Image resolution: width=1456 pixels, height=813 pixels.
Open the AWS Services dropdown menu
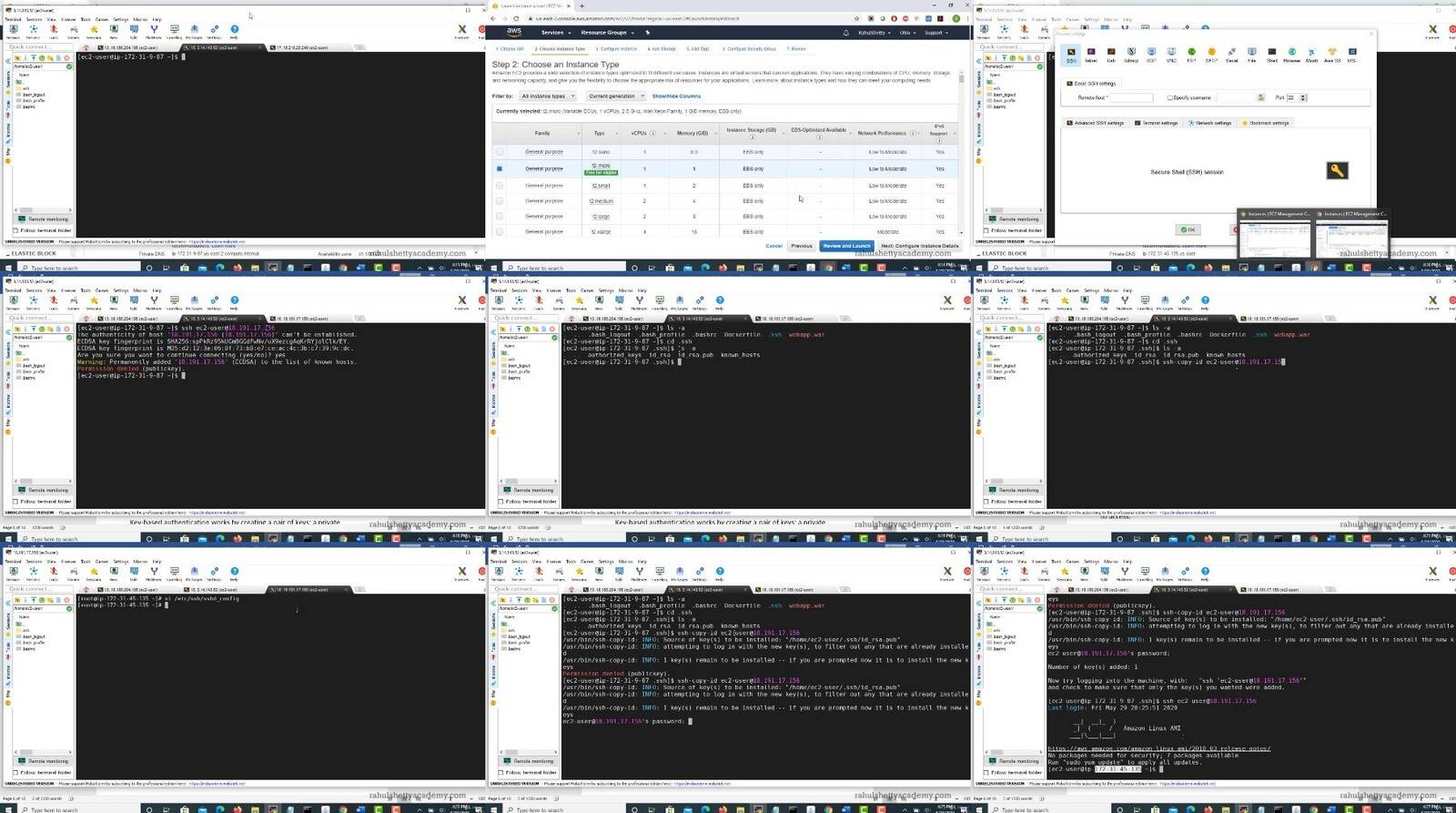pyautogui.click(x=555, y=33)
